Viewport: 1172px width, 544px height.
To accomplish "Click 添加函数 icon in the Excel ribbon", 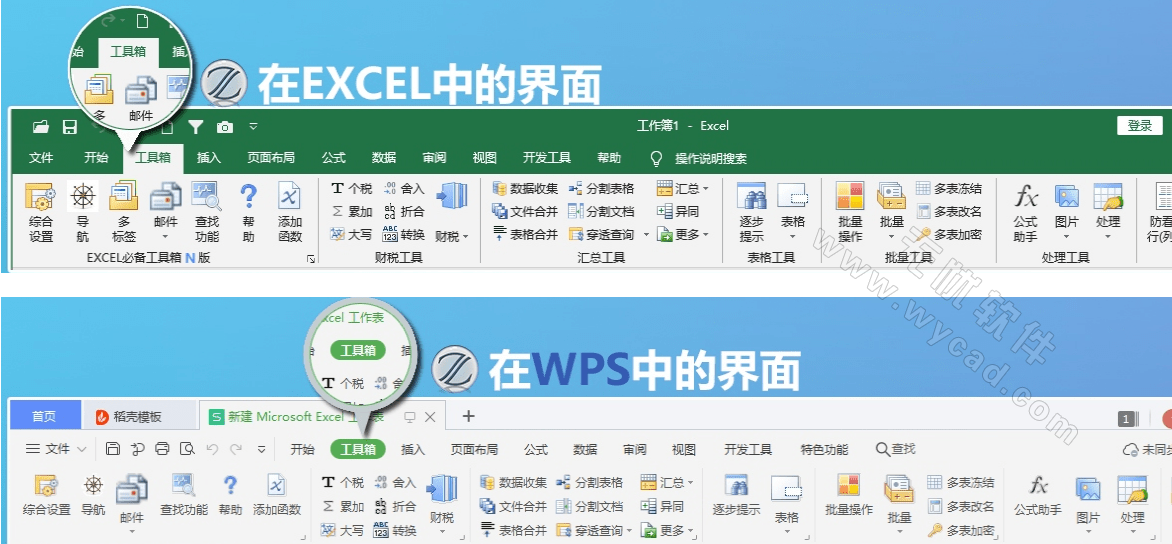I will click(x=289, y=196).
